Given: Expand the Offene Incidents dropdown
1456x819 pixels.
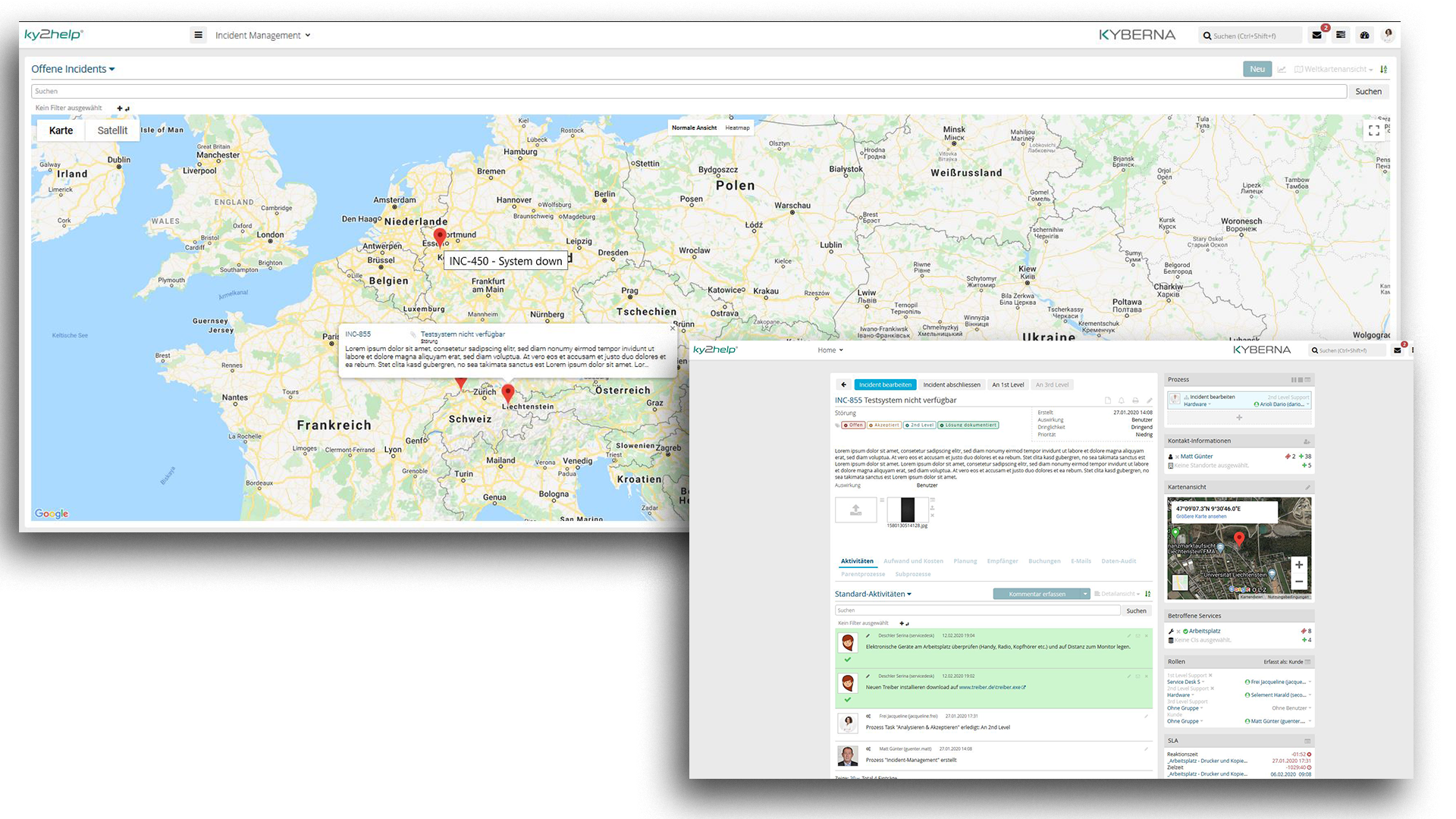Looking at the screenshot, I should pos(73,69).
